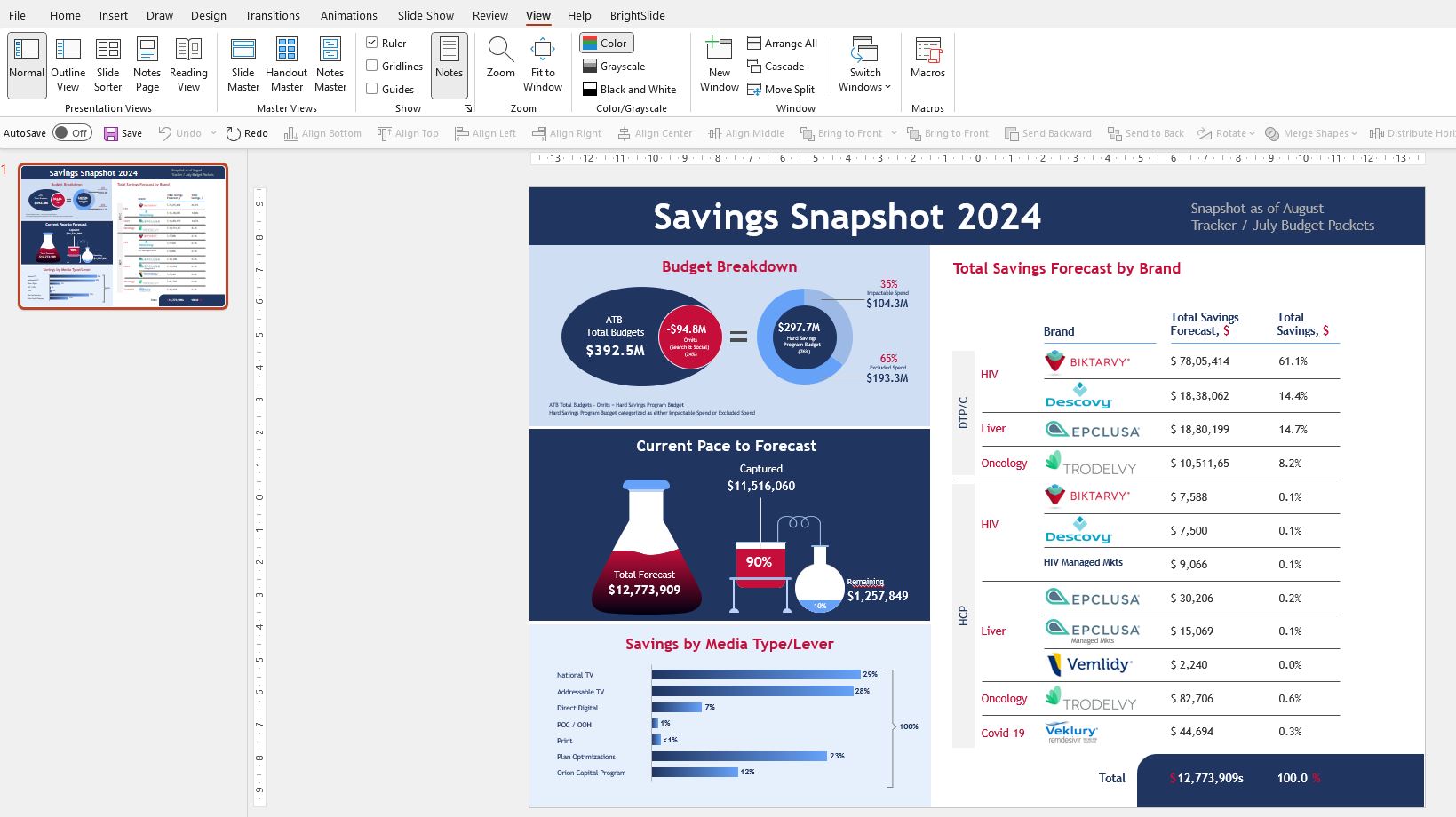This screenshot has height=817, width=1456.
Task: Click the Save button
Action: tap(123, 133)
